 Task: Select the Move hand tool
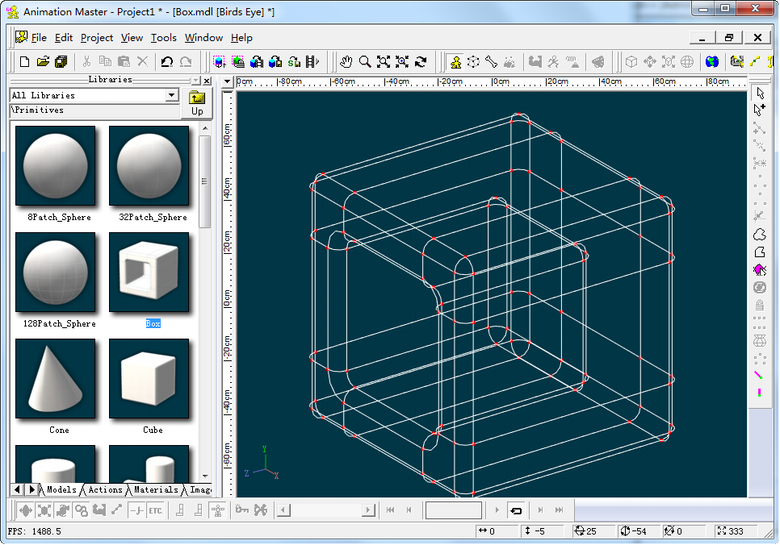346,62
